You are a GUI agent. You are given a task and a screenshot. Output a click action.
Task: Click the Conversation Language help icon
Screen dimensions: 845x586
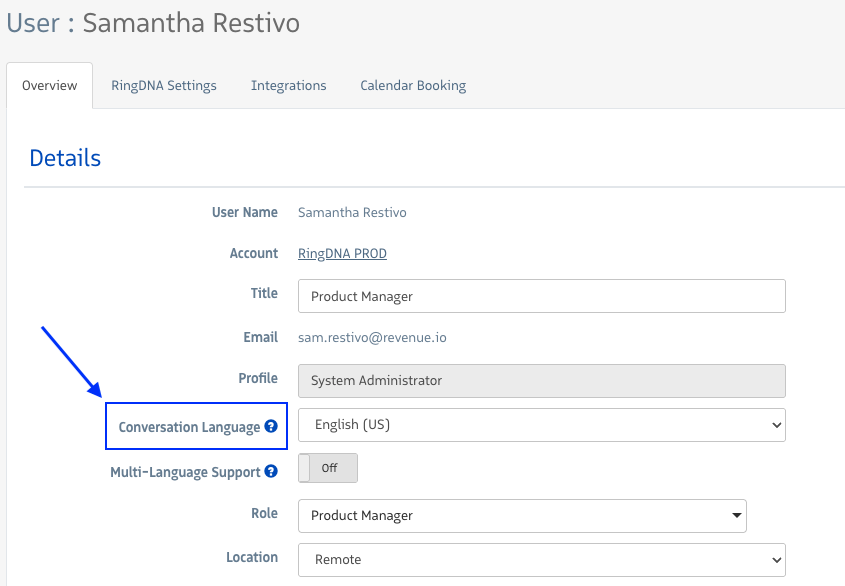pos(270,427)
